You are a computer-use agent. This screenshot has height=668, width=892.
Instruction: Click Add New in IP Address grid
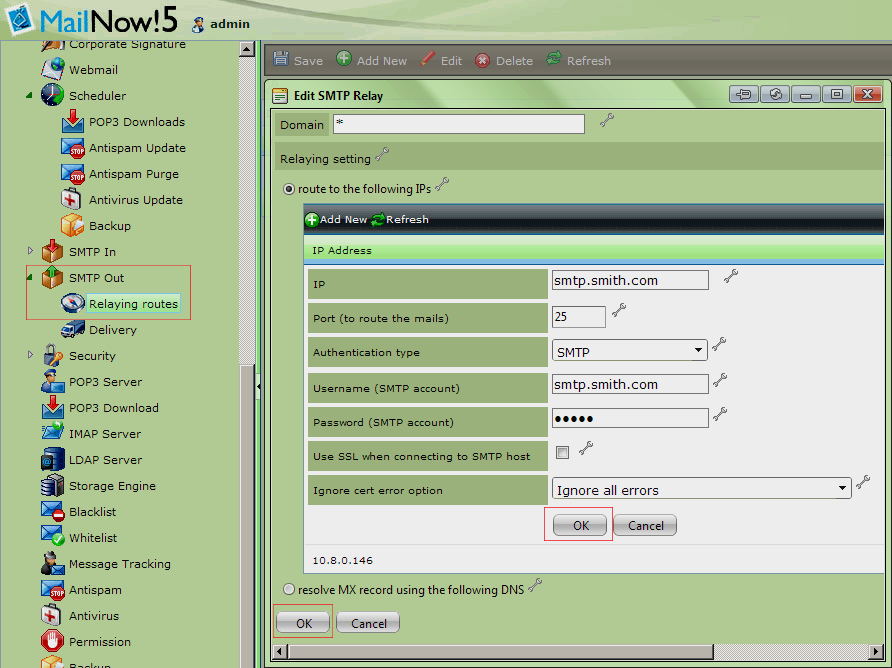336,219
